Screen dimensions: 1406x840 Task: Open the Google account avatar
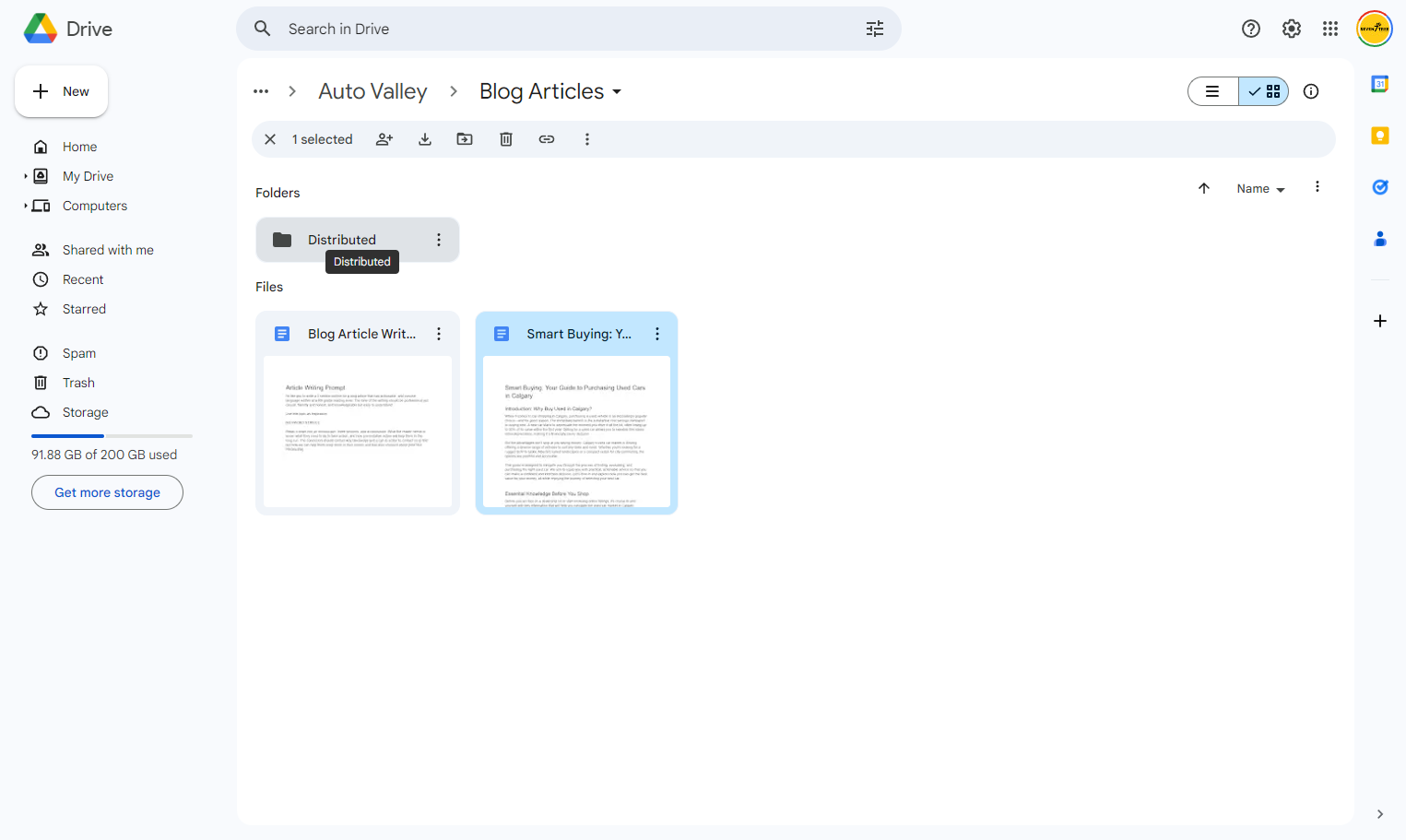click(1375, 29)
